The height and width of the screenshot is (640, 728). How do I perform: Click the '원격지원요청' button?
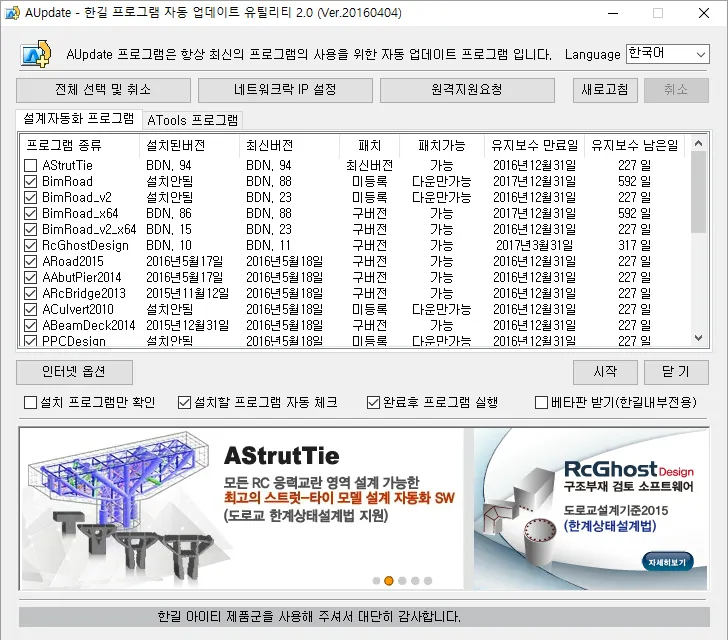467,90
